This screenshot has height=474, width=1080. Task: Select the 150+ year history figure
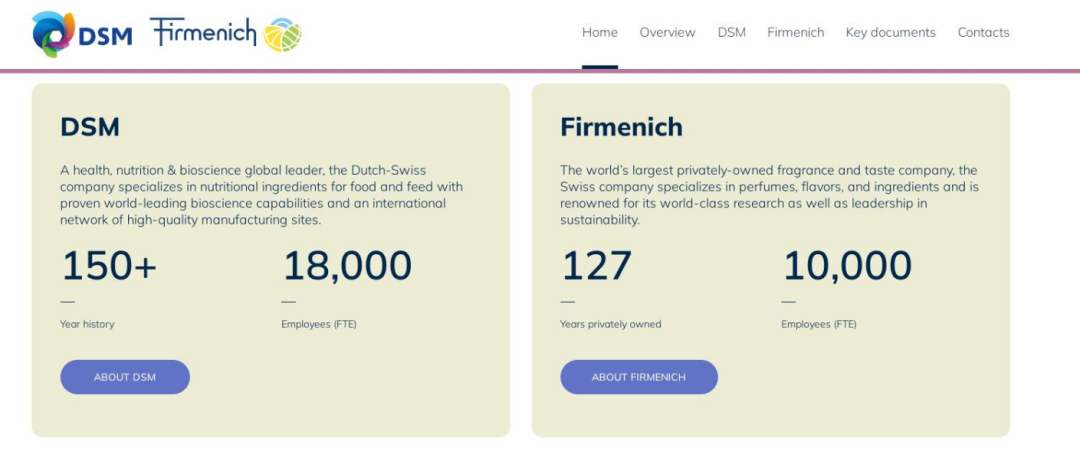109,266
